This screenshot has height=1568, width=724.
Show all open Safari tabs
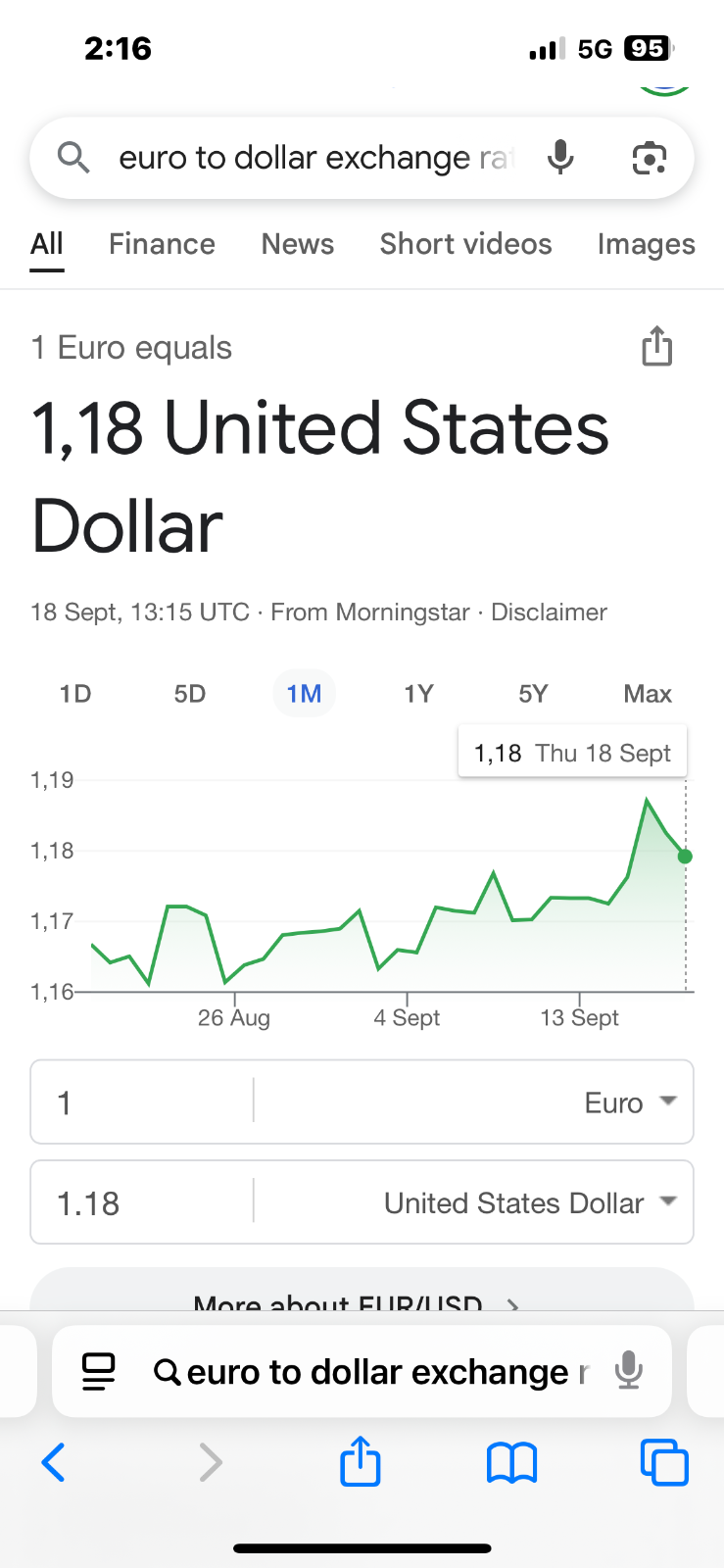tap(664, 1462)
